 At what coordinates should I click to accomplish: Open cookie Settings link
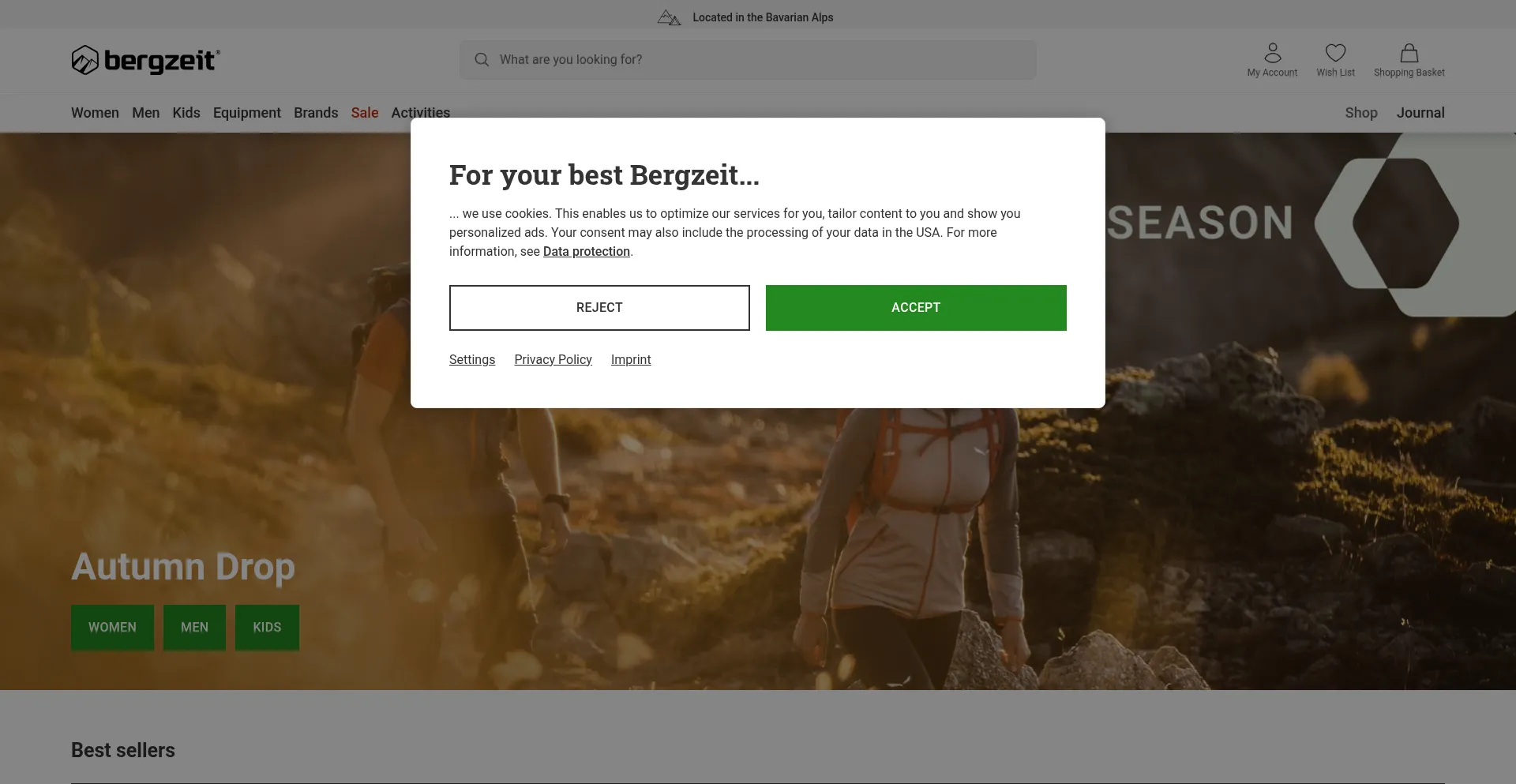[472, 360]
